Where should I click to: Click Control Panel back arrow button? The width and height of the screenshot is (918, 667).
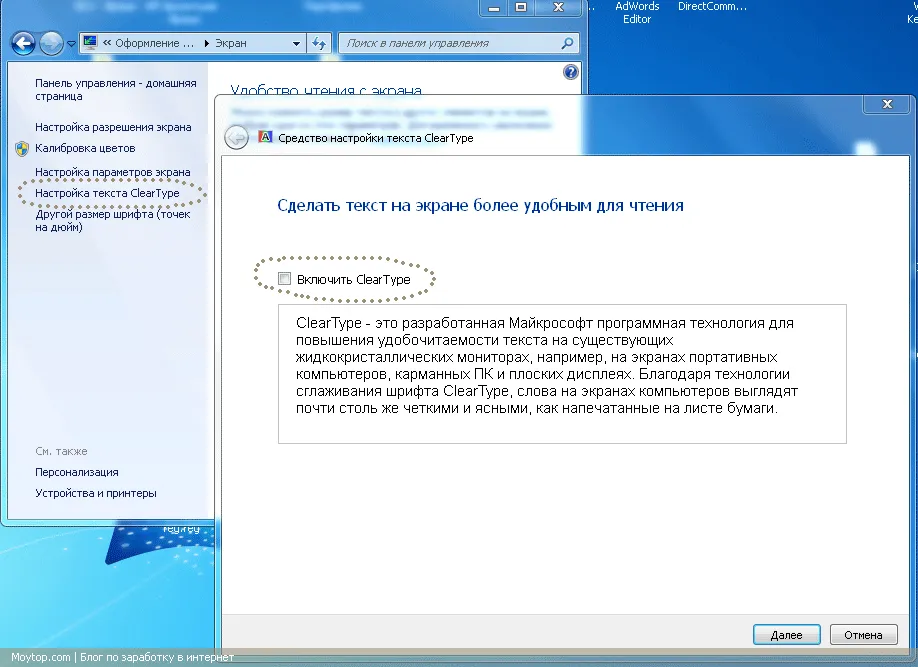click(x=23, y=43)
